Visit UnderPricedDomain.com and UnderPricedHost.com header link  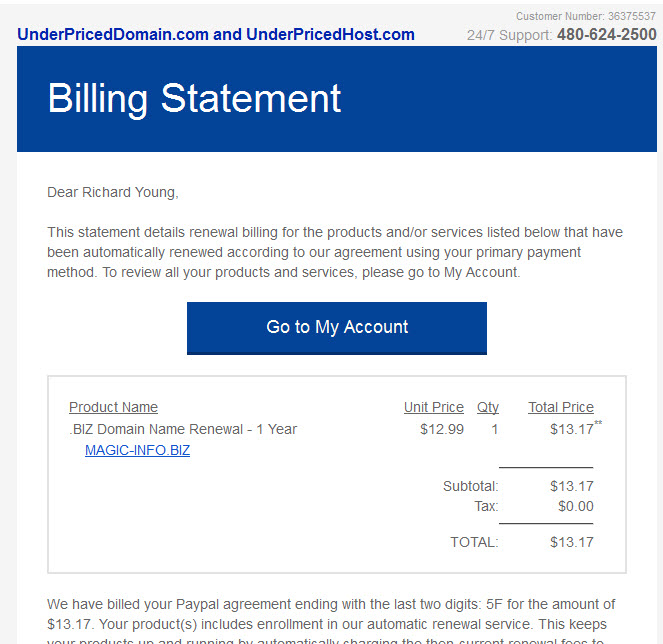[x=216, y=35]
